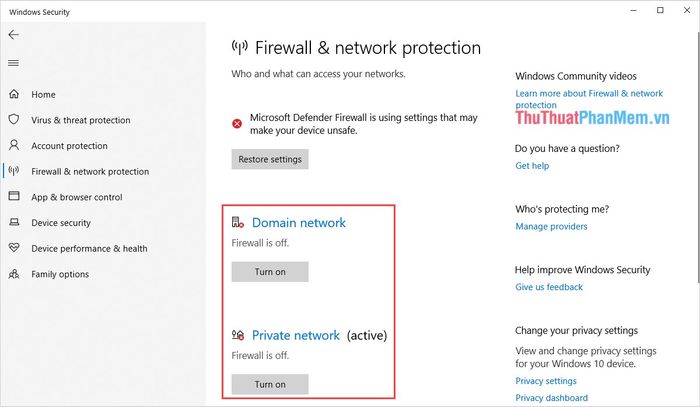Image resolution: width=700 pixels, height=407 pixels.
Task: Click the App & browser control window icon
Action: click(x=14, y=196)
